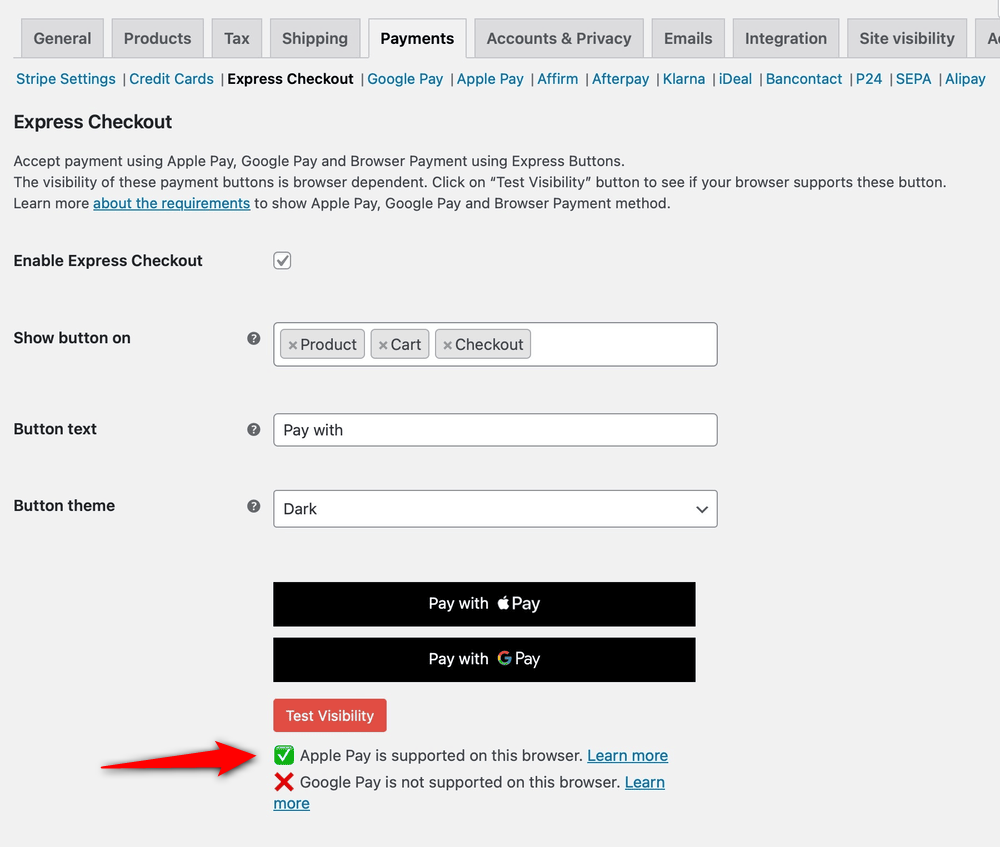1000x847 pixels.
Task: Open Affirm payment section
Action: [x=557, y=79]
